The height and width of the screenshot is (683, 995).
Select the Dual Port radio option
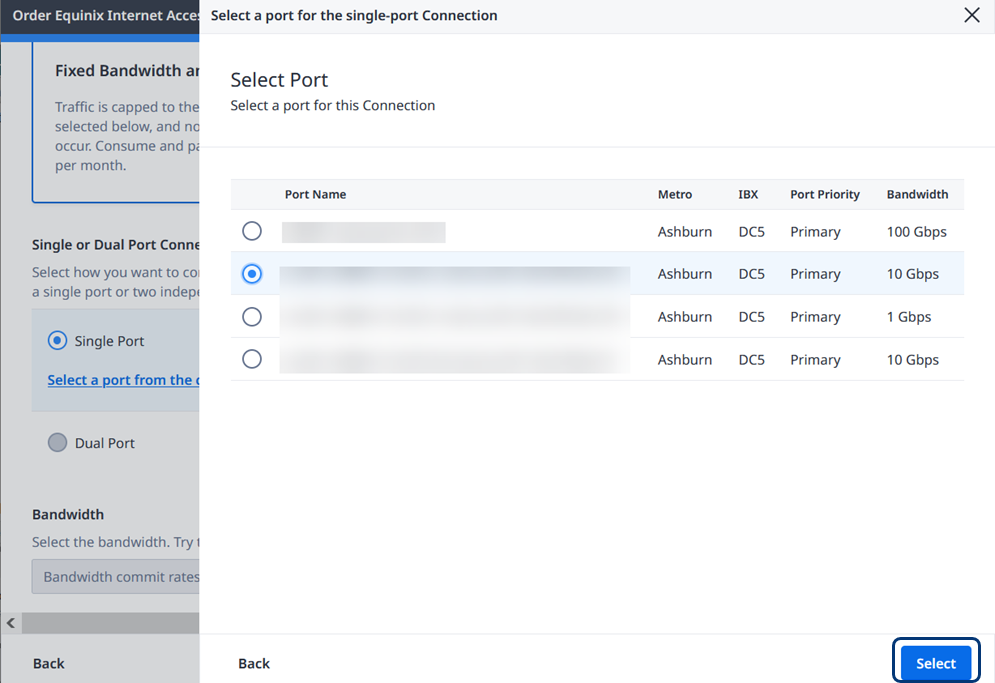pos(57,442)
